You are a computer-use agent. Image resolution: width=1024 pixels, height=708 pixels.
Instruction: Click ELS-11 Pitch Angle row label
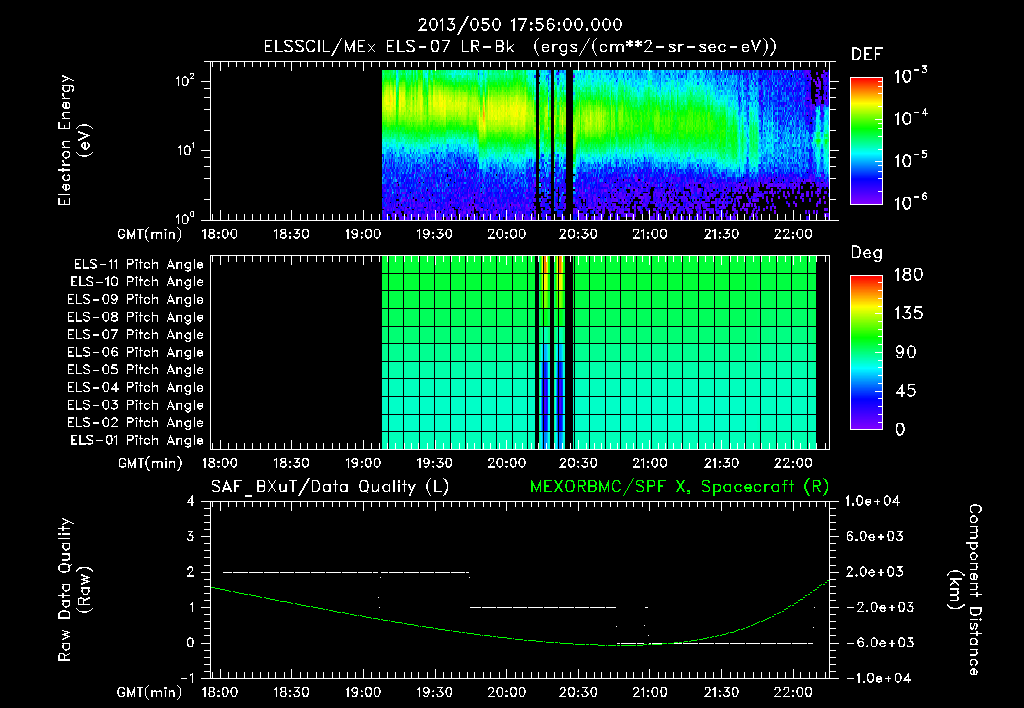[138, 265]
